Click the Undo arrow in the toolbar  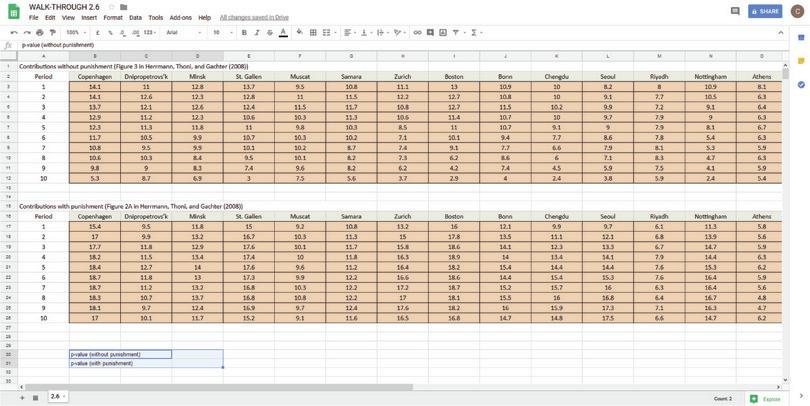14,33
